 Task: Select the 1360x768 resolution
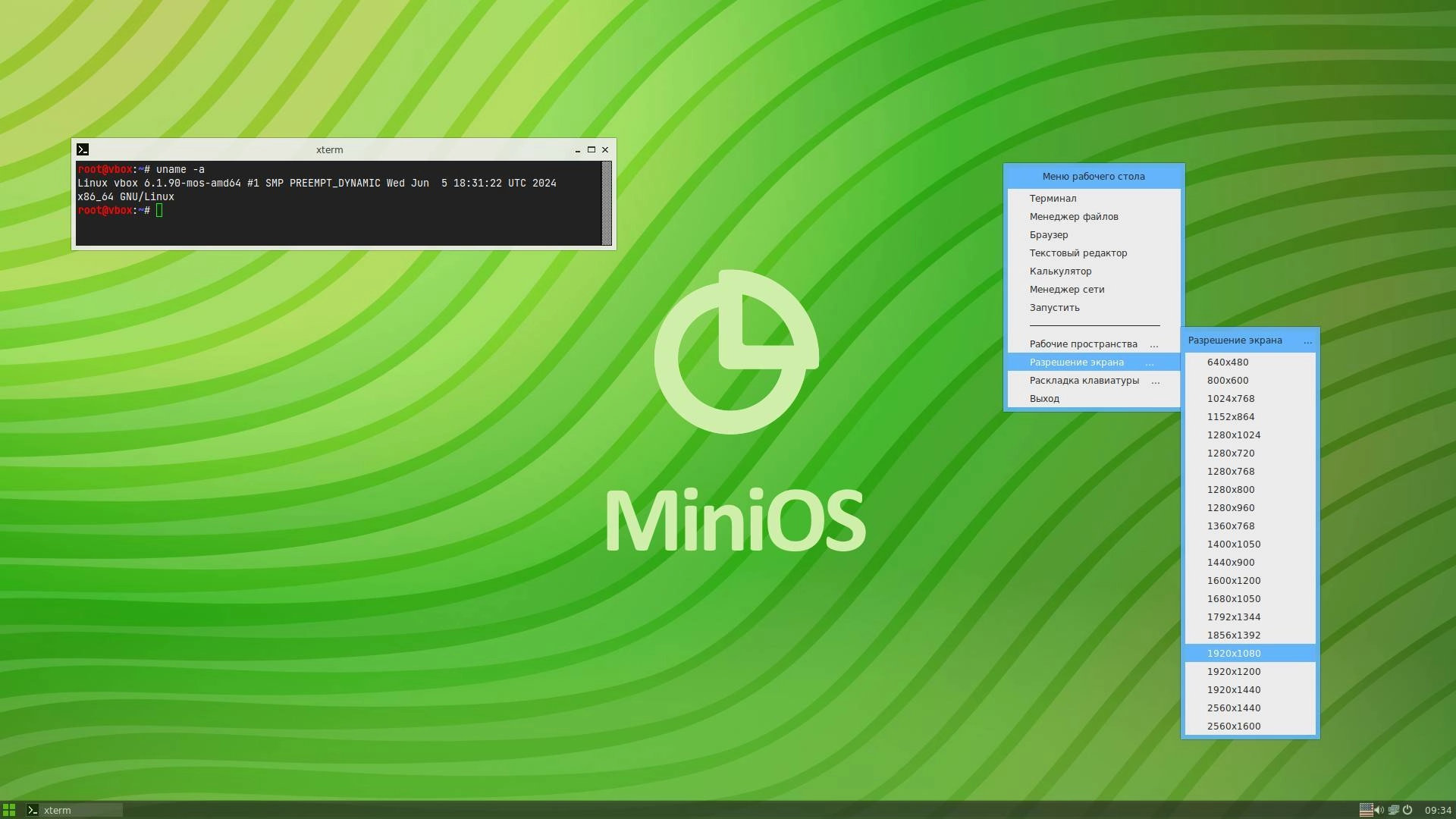[x=1250, y=526]
